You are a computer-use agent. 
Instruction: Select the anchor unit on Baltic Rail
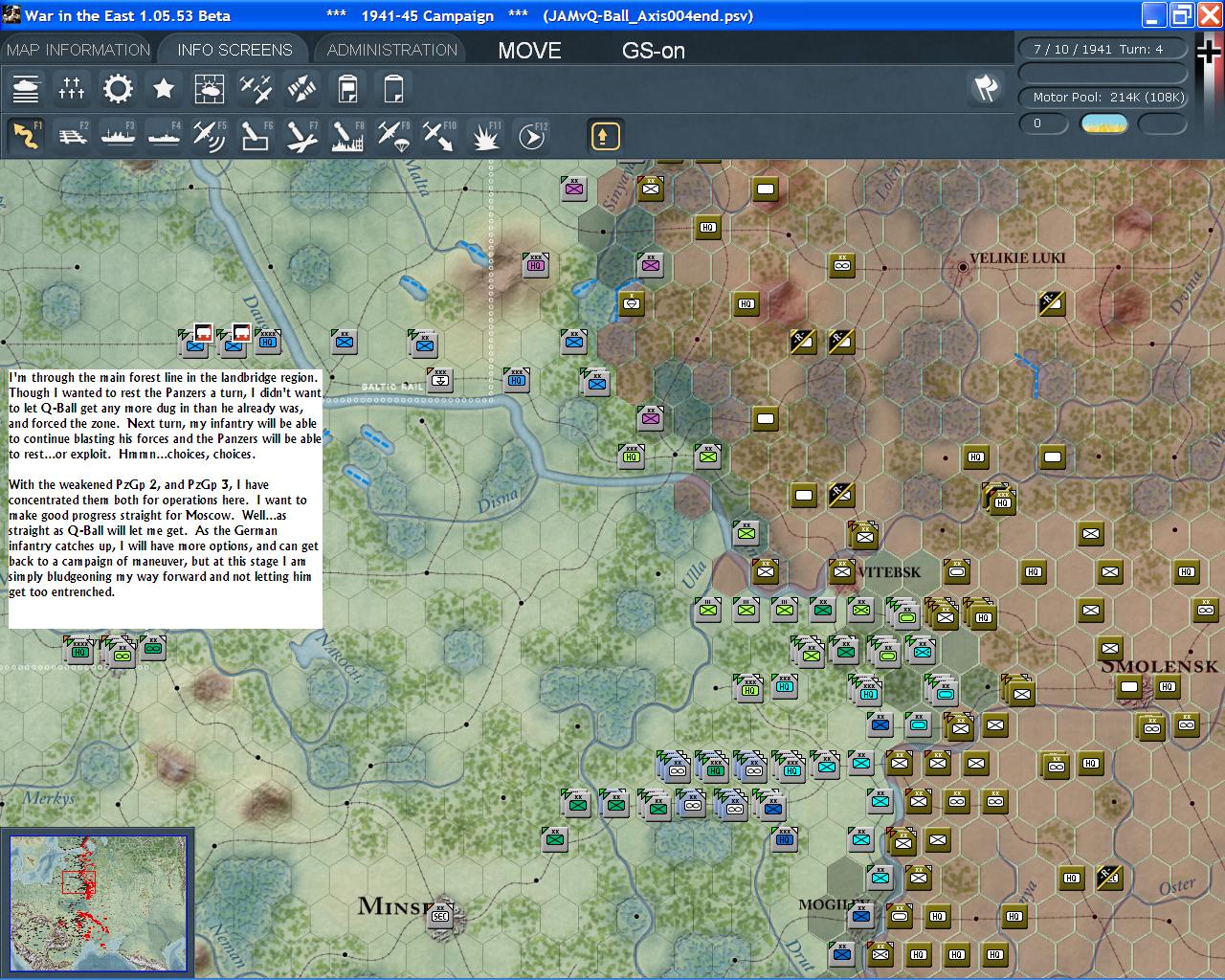[439, 379]
